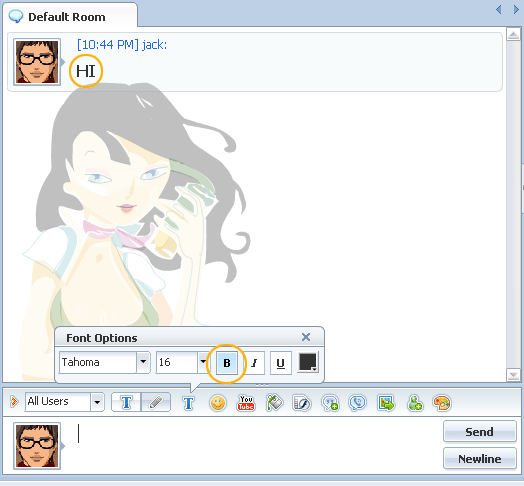Expand the font size 16 dropdown

202,362
